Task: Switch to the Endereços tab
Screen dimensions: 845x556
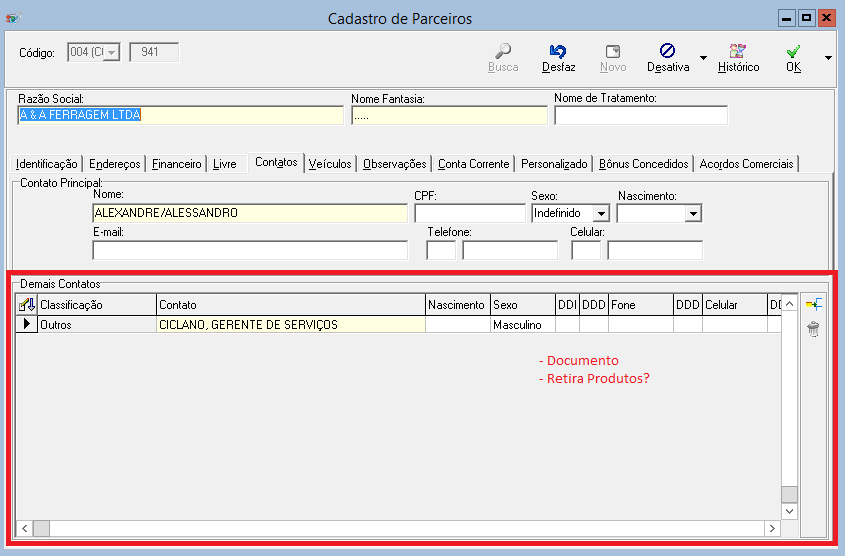Action: pyautogui.click(x=114, y=164)
